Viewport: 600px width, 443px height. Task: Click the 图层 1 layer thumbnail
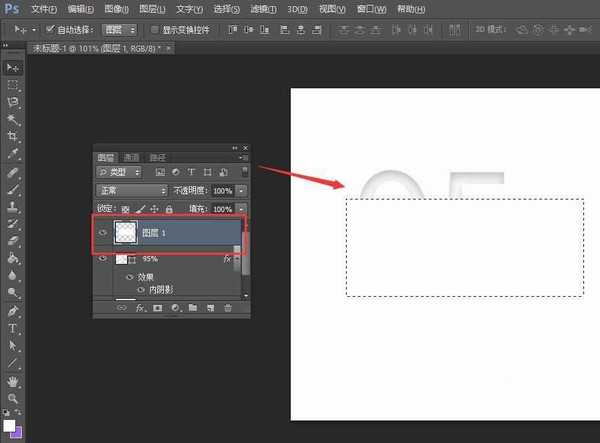click(x=127, y=232)
